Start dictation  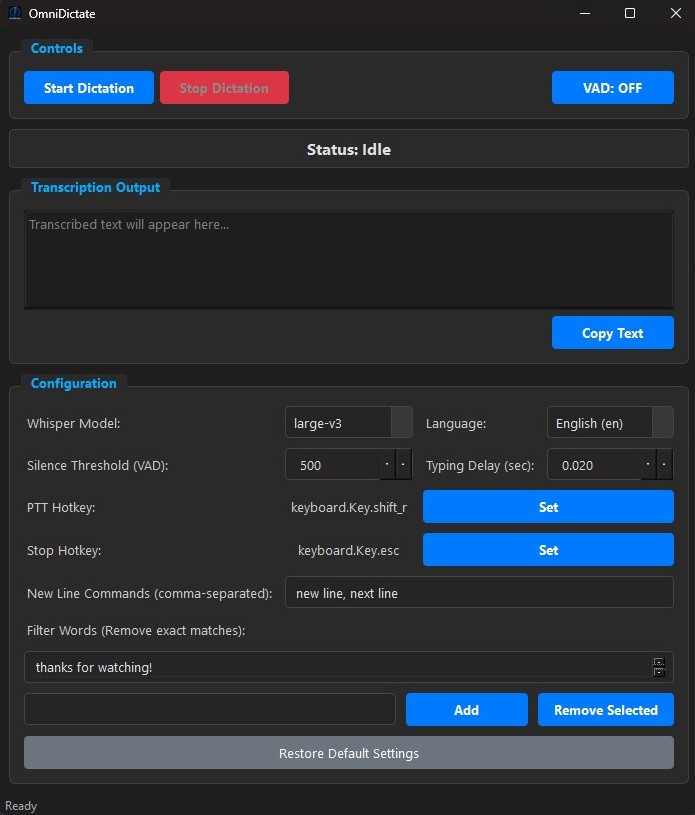click(88, 87)
